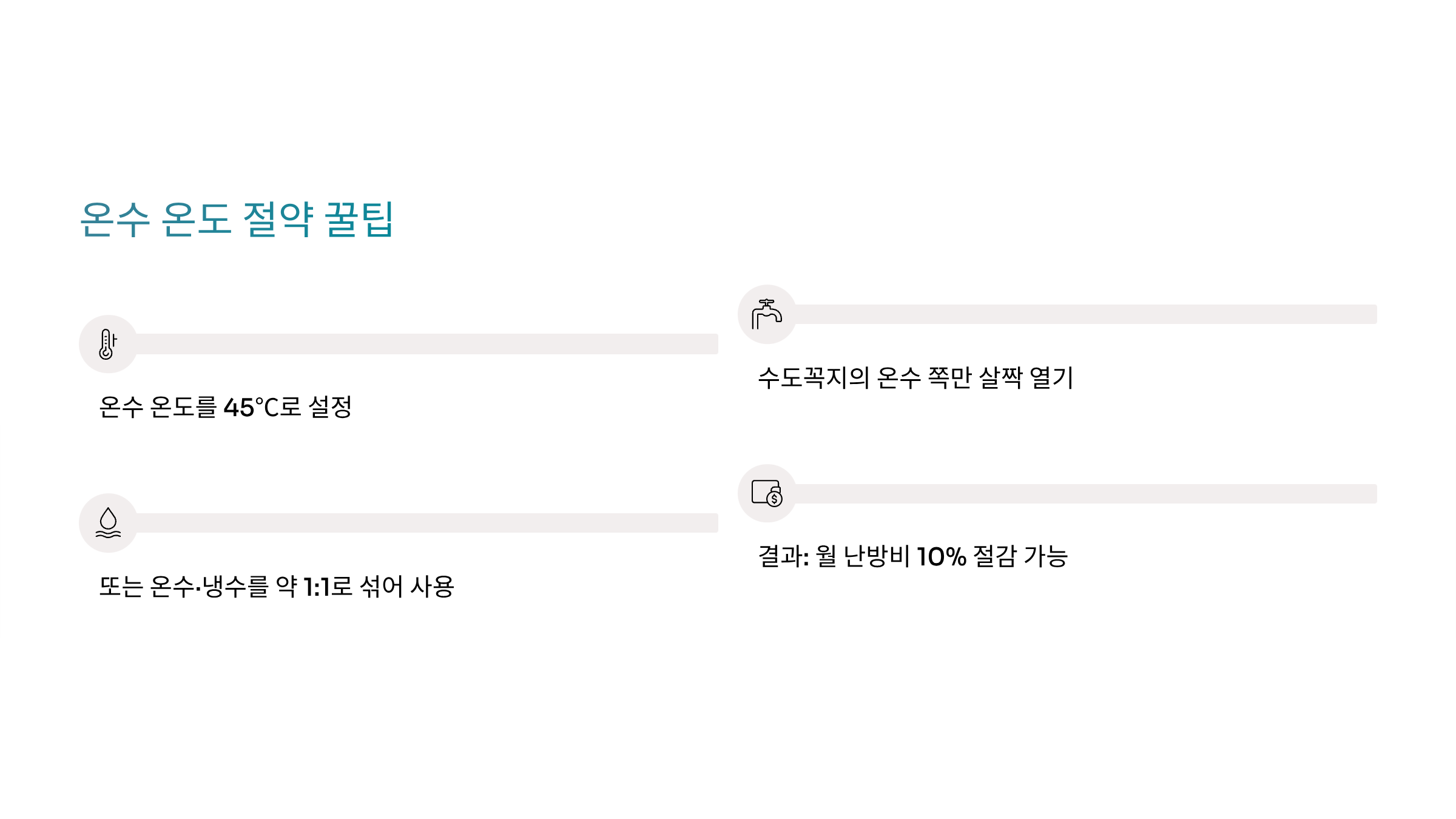1456x819 pixels.
Task: Click the text 수도꼭지의 온수 쪽만 살짝 열기
Action: 915,378
